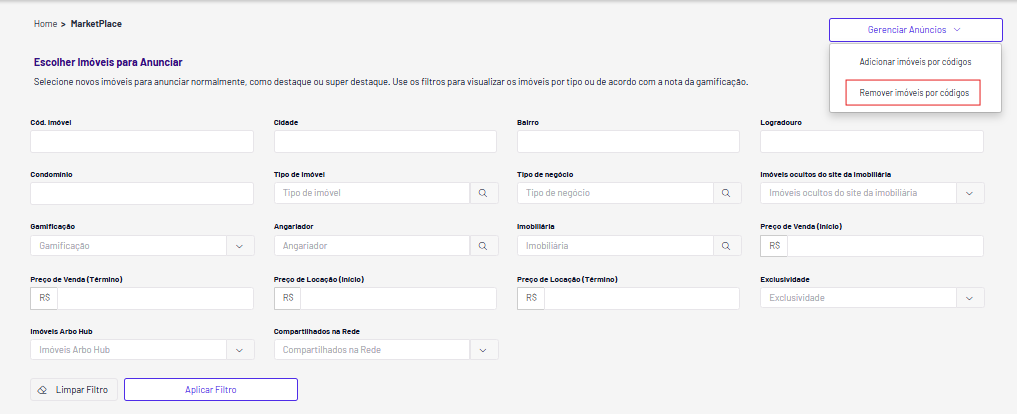
Task: Click the Condomínio text field
Action: coord(142,193)
